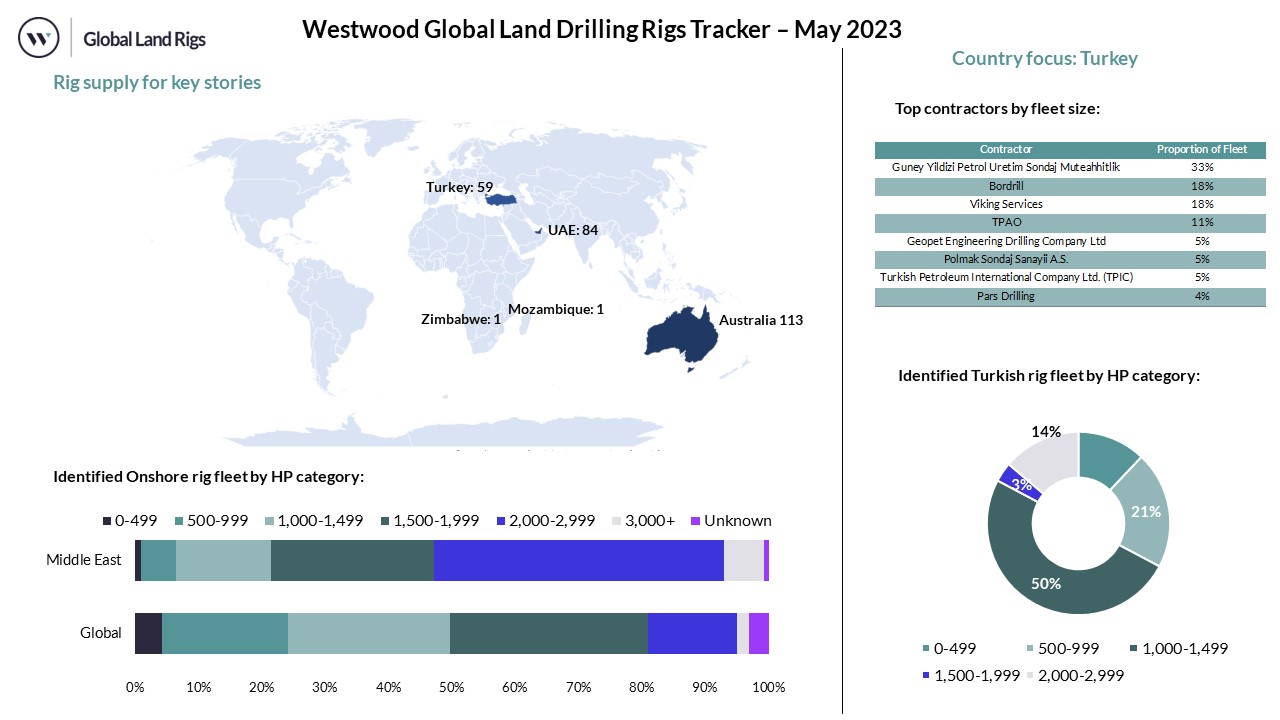
Task: Click the Country focus: Turkey heading
Action: click(1044, 59)
